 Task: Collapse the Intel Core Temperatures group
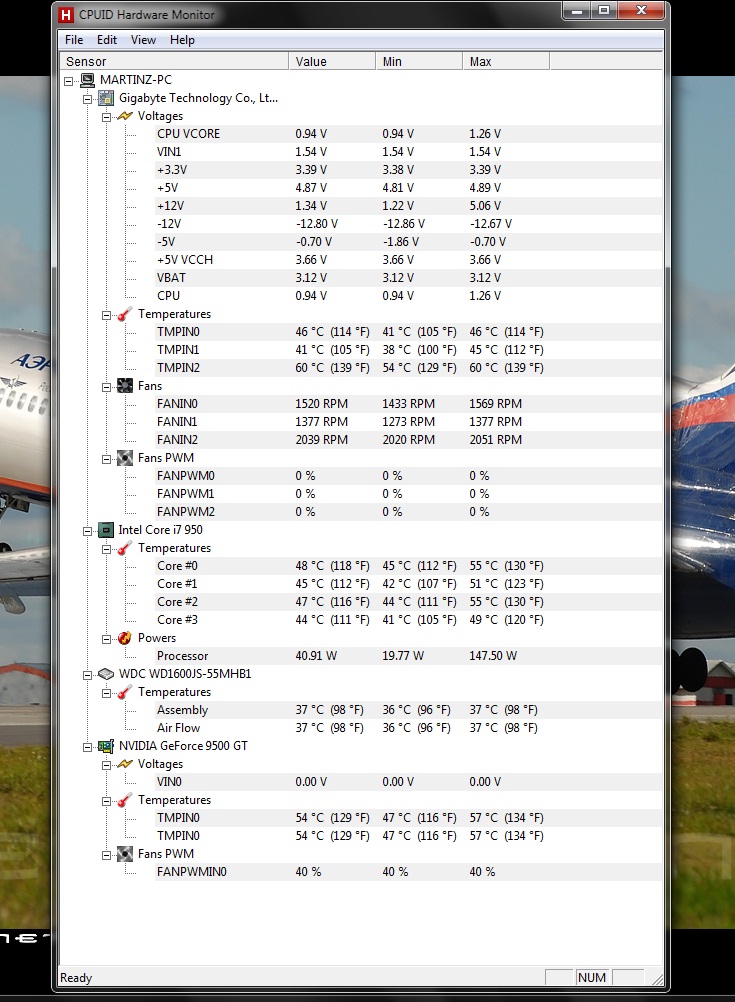(107, 549)
